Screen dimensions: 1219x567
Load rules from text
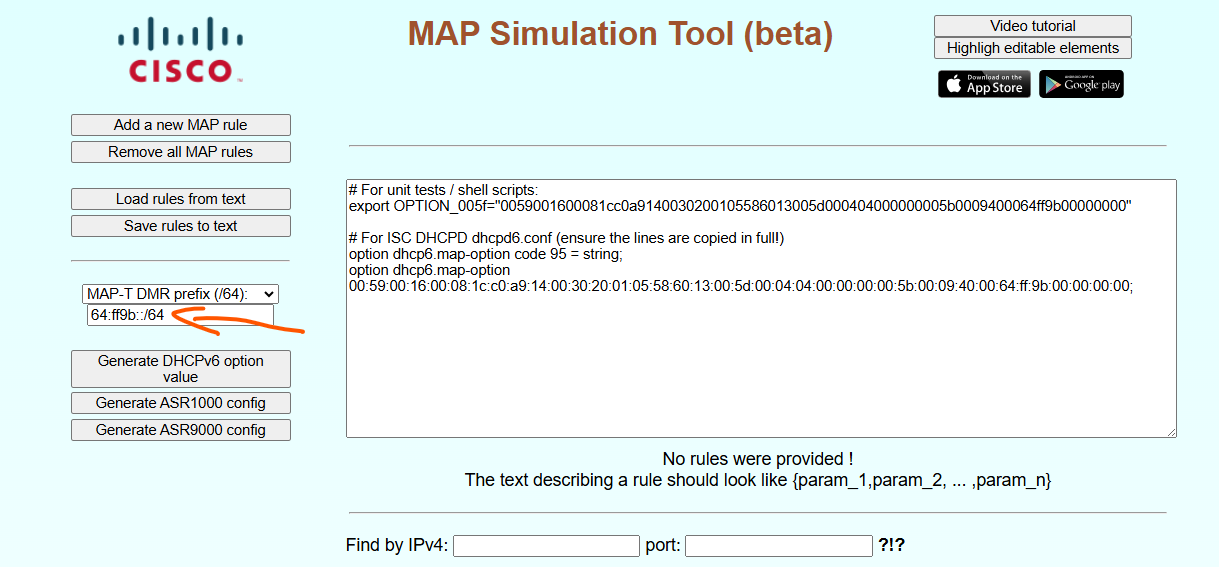(x=180, y=199)
